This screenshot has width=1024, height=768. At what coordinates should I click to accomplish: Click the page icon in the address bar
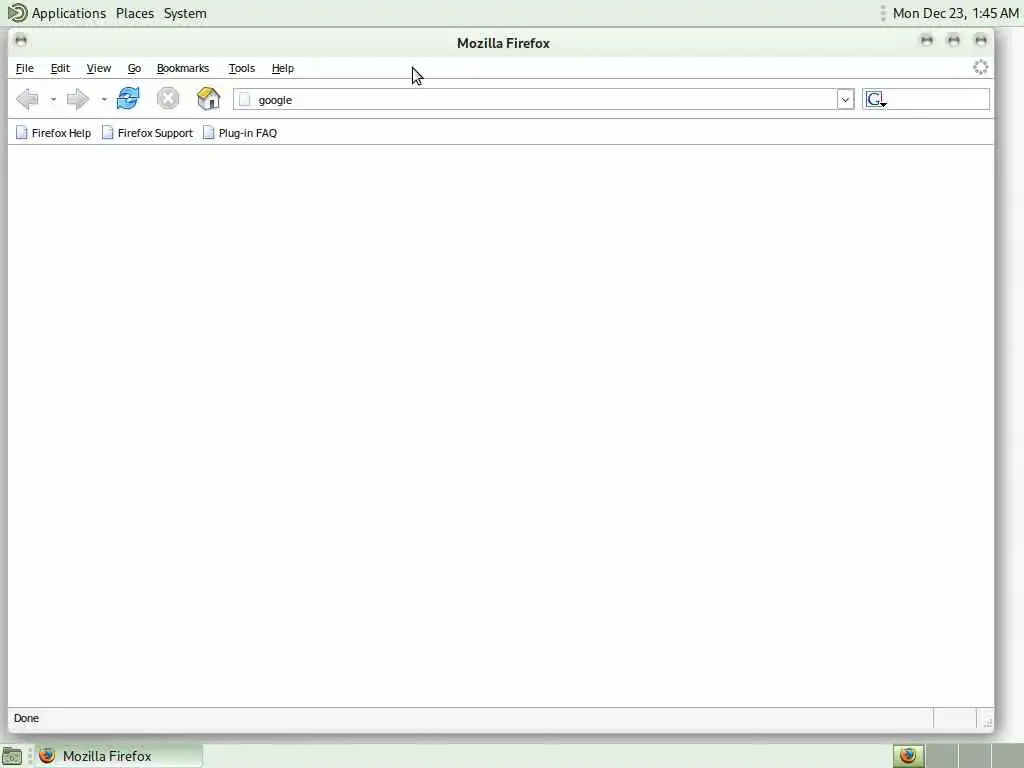tap(245, 99)
